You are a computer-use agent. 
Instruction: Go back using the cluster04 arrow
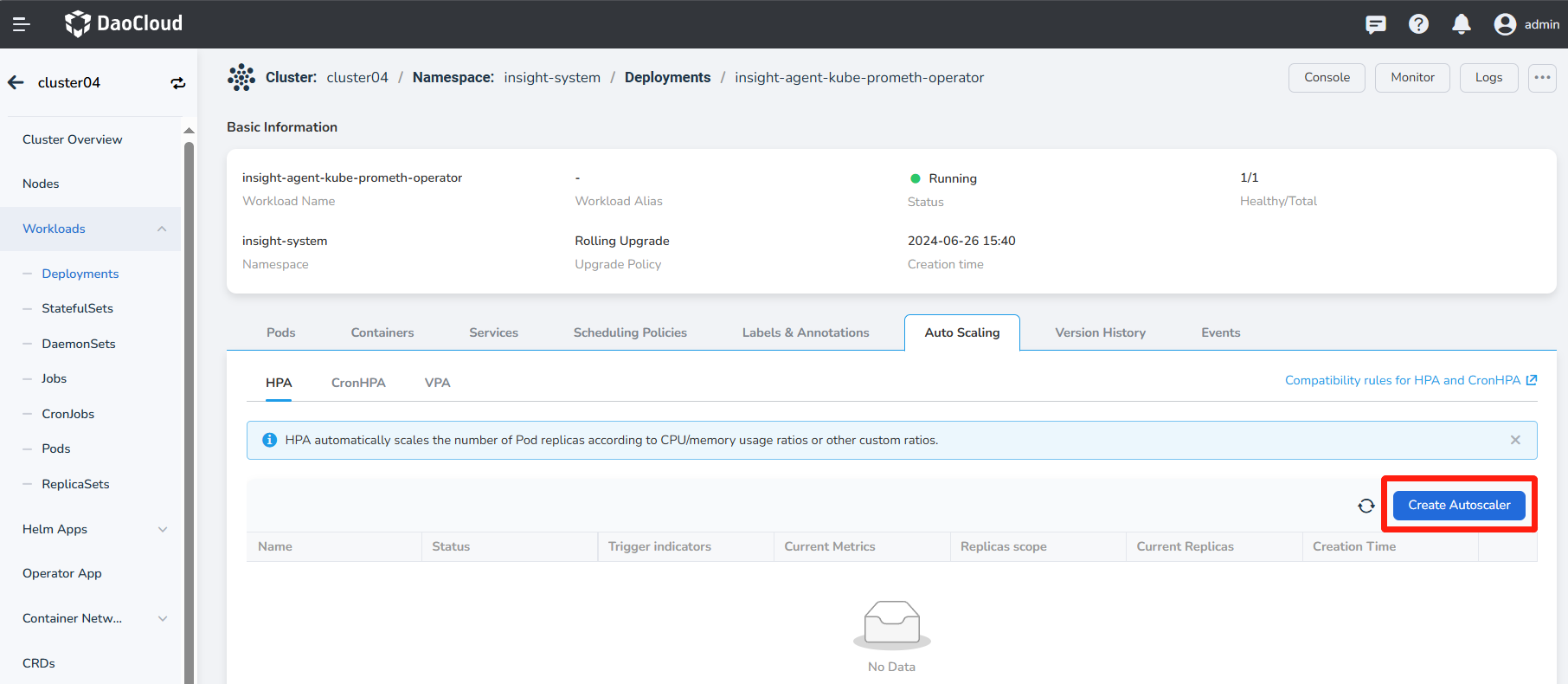tap(16, 82)
